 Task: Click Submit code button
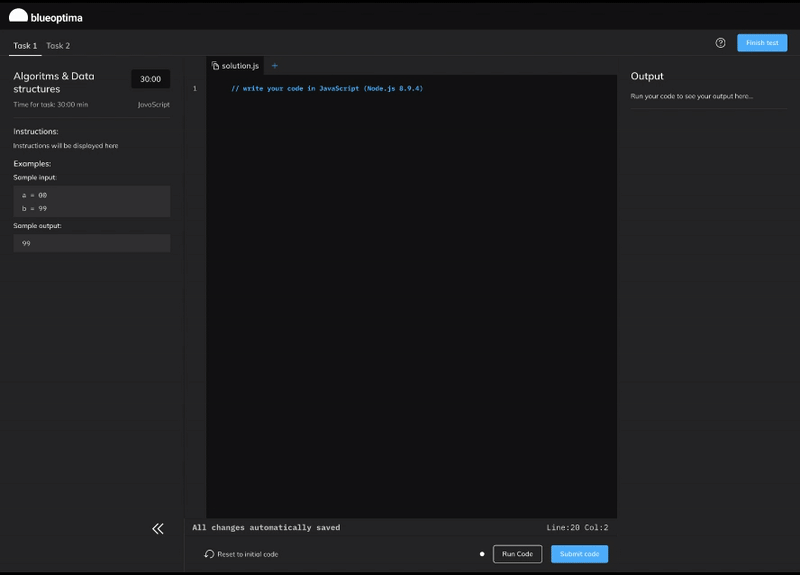(579, 554)
